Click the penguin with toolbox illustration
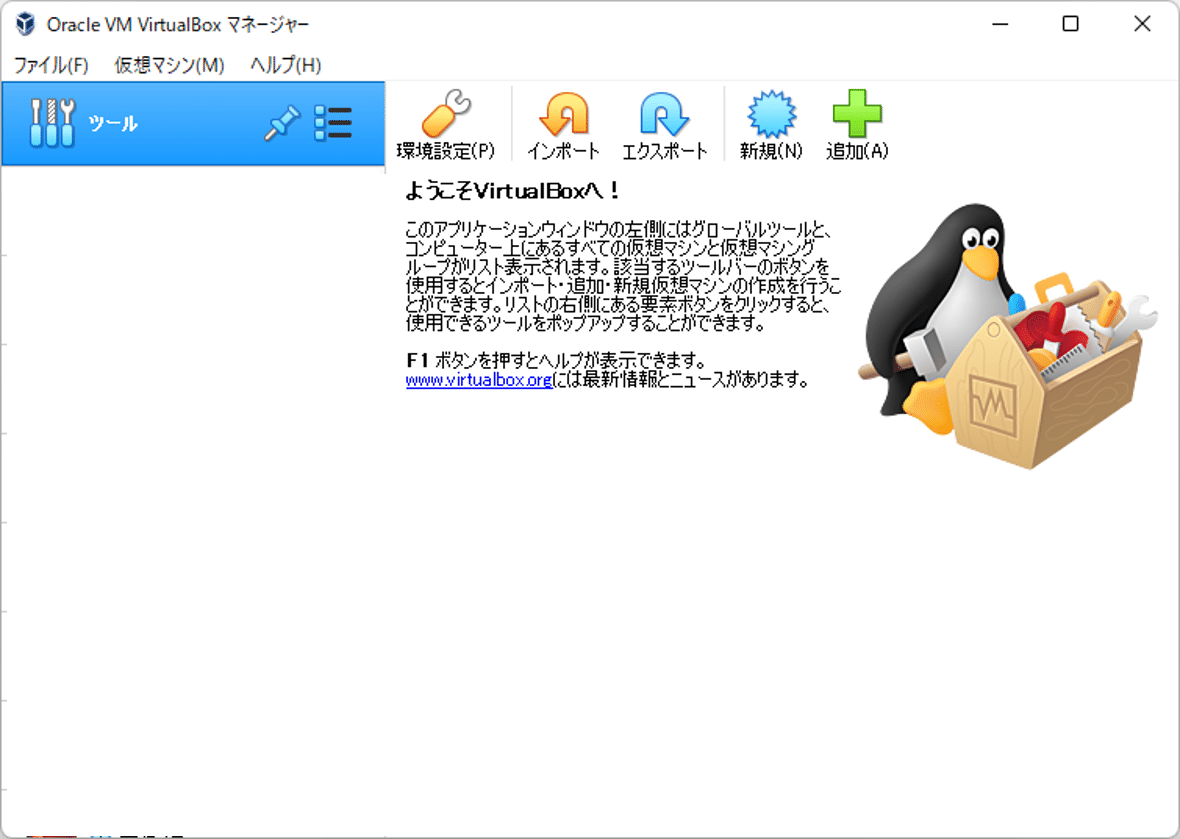1180x839 pixels. (1008, 336)
